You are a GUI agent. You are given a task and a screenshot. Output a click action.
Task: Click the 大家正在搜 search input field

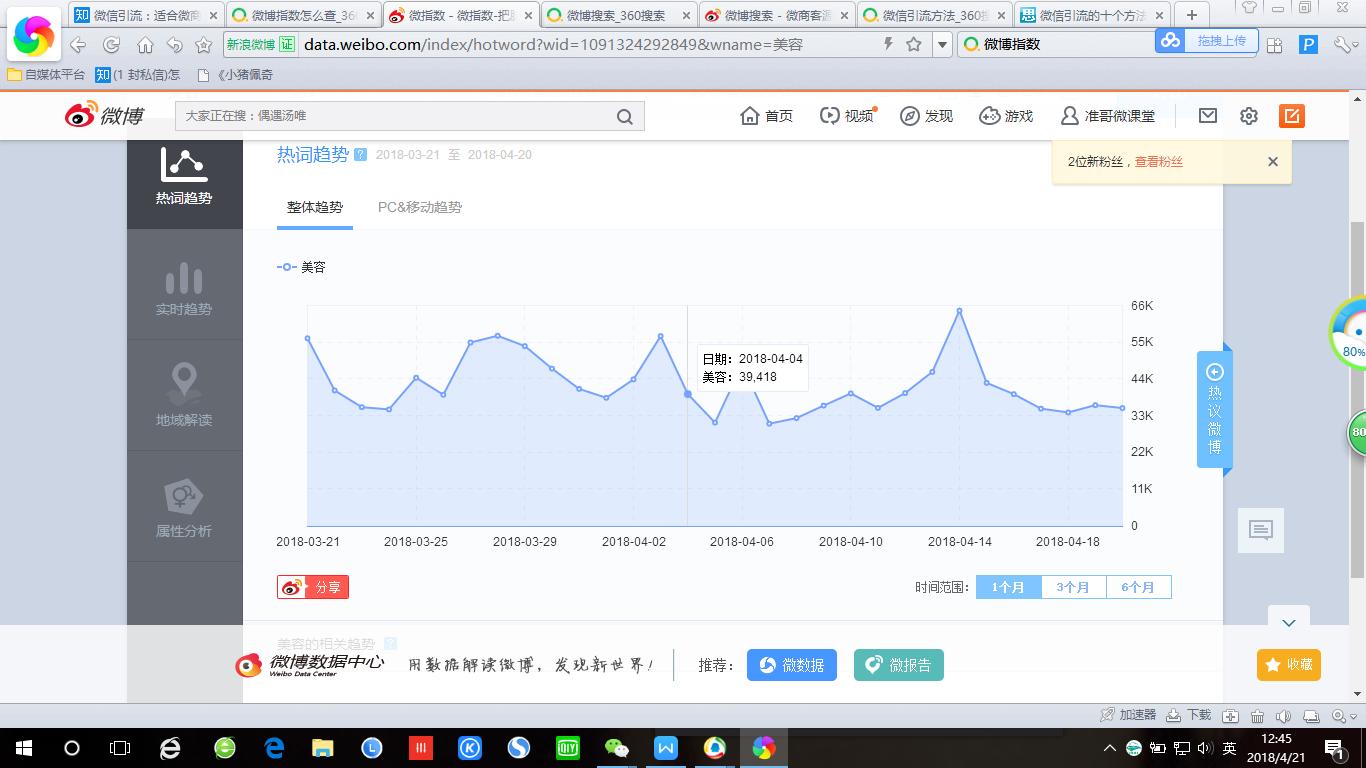[400, 116]
